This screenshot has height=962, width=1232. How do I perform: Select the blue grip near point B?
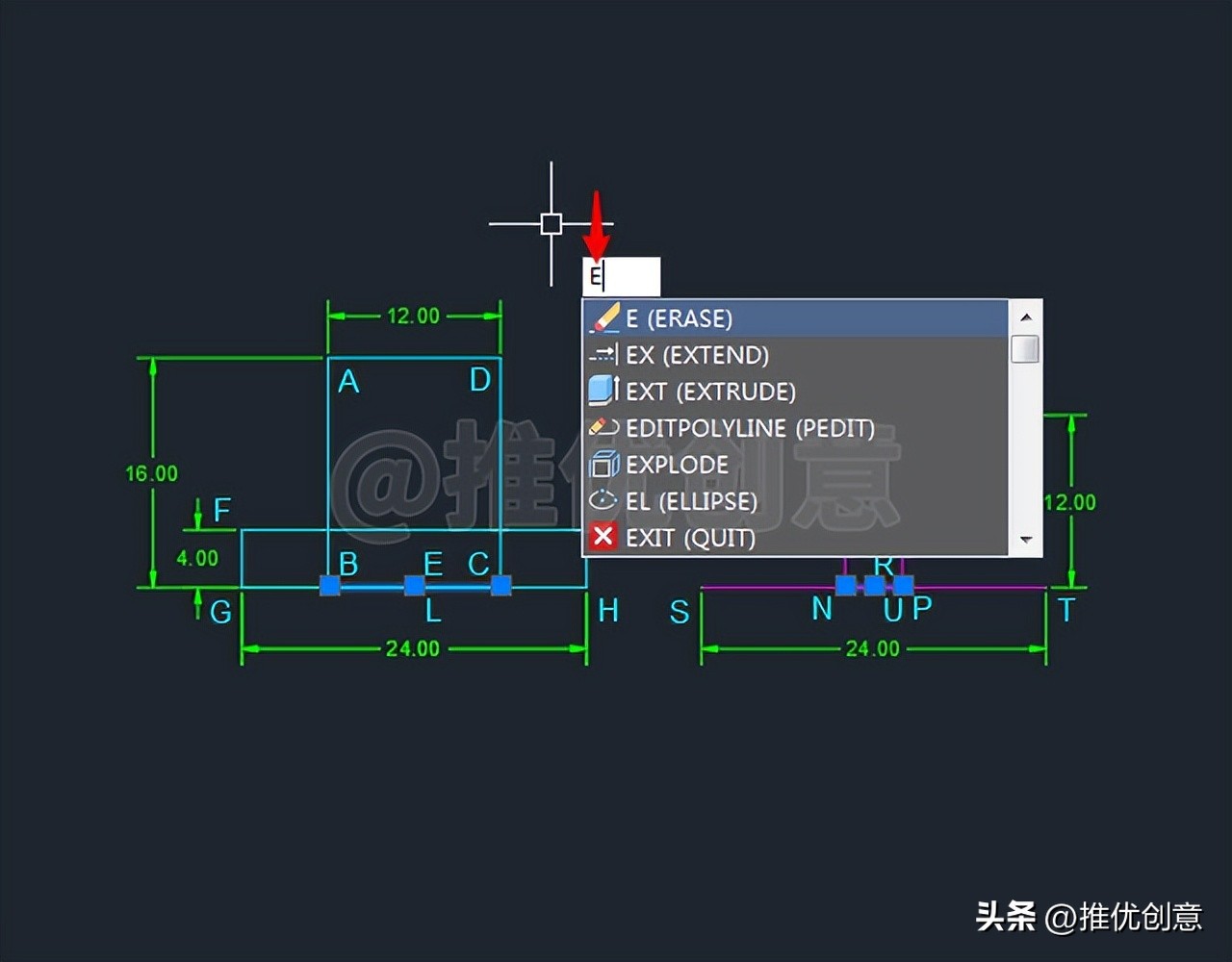tap(330, 585)
